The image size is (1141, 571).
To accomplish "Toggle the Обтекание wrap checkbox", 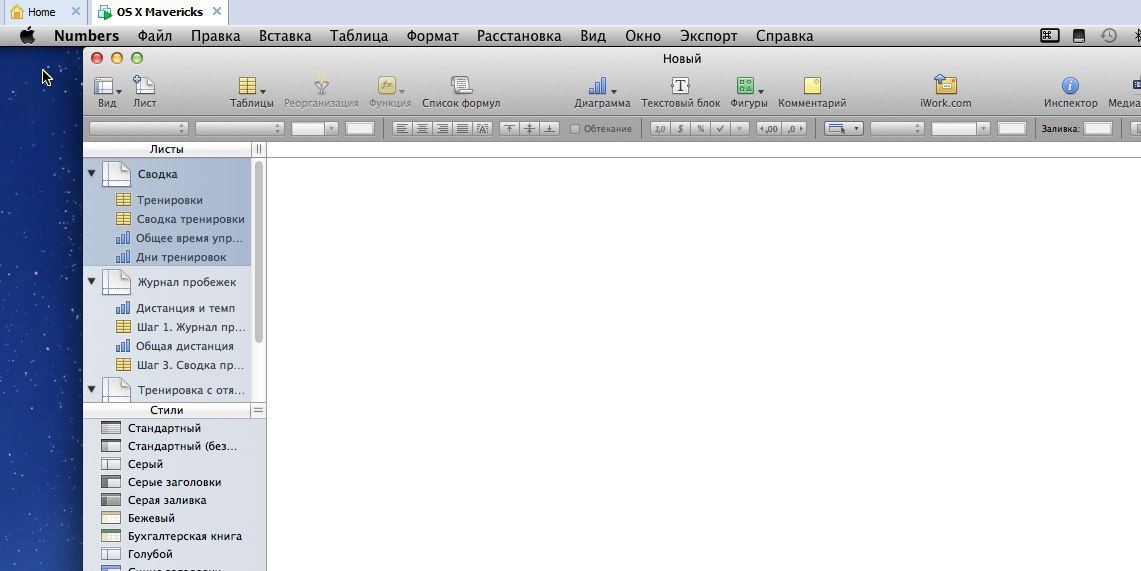I will 575,129.
